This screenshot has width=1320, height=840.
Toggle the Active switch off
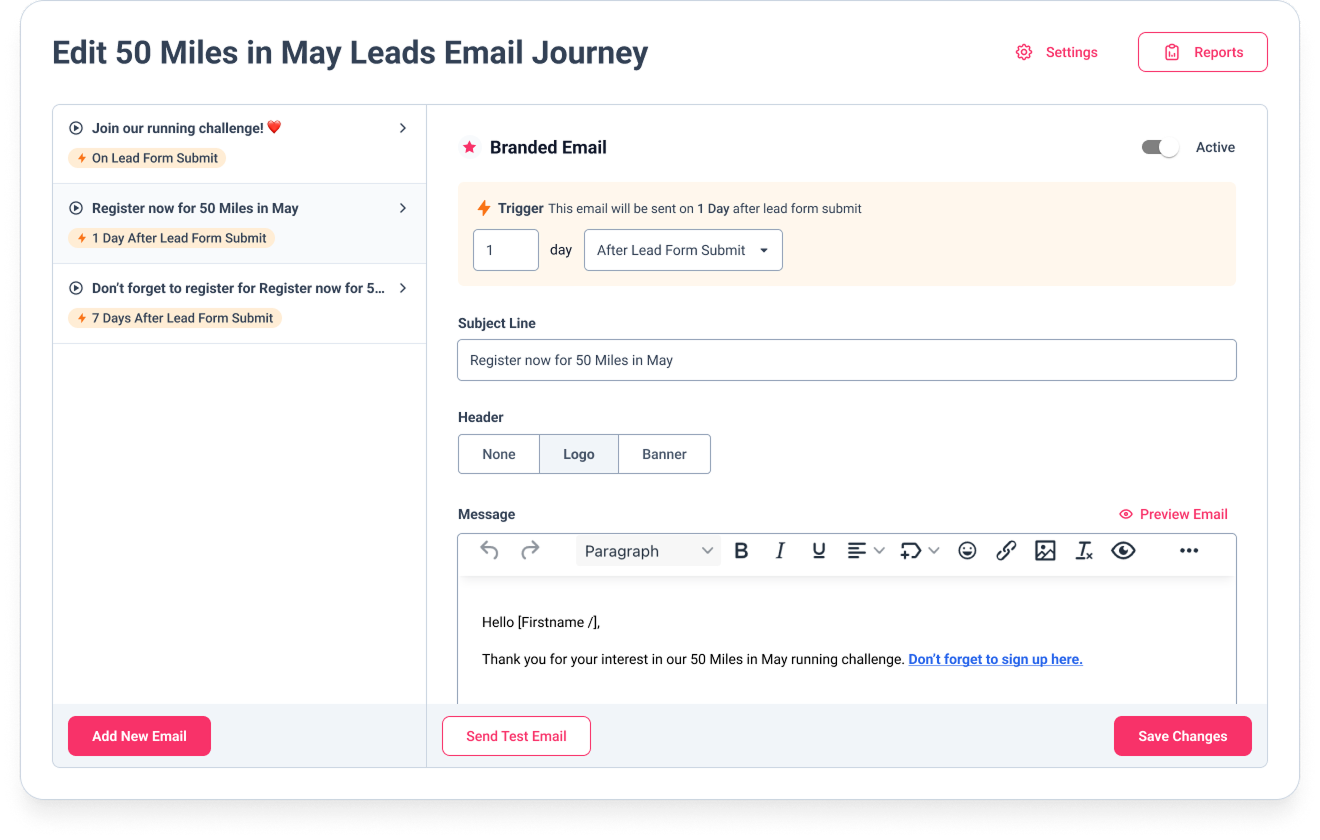click(x=1161, y=148)
